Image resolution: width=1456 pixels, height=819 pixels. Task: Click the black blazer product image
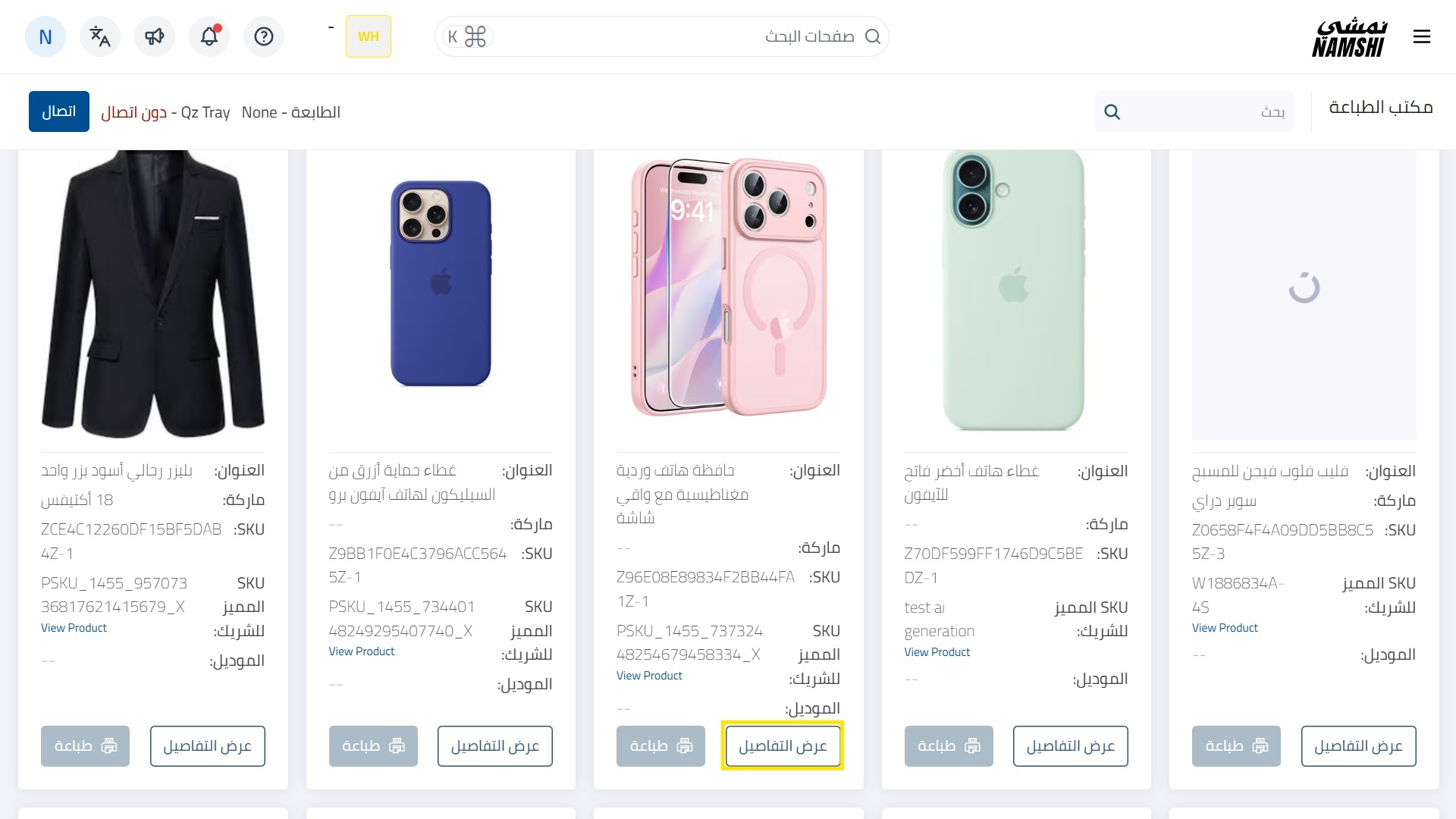tap(153, 294)
